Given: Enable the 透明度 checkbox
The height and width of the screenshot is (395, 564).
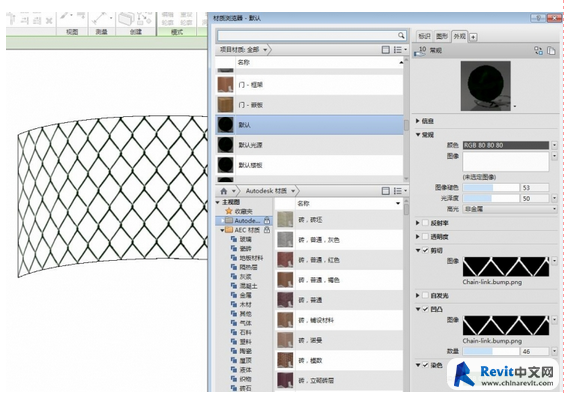Looking at the screenshot, I should [x=425, y=237].
